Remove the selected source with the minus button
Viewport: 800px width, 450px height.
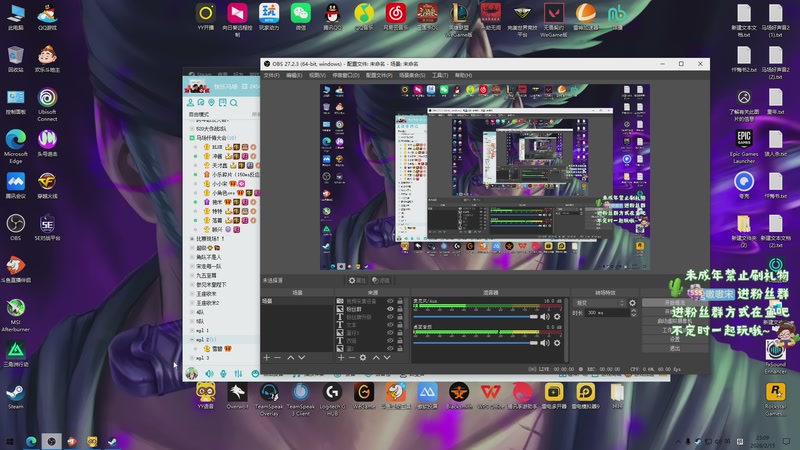tap(352, 358)
